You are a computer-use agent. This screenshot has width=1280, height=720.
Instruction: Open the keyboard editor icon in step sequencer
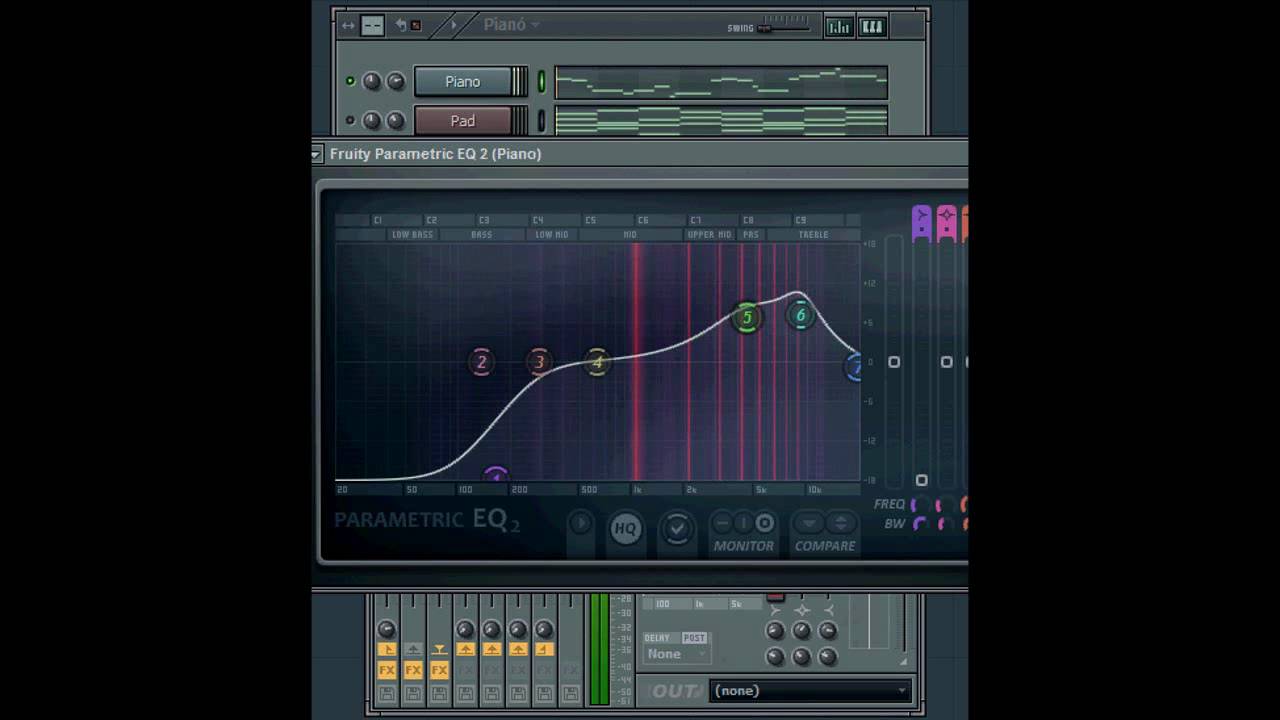872,27
